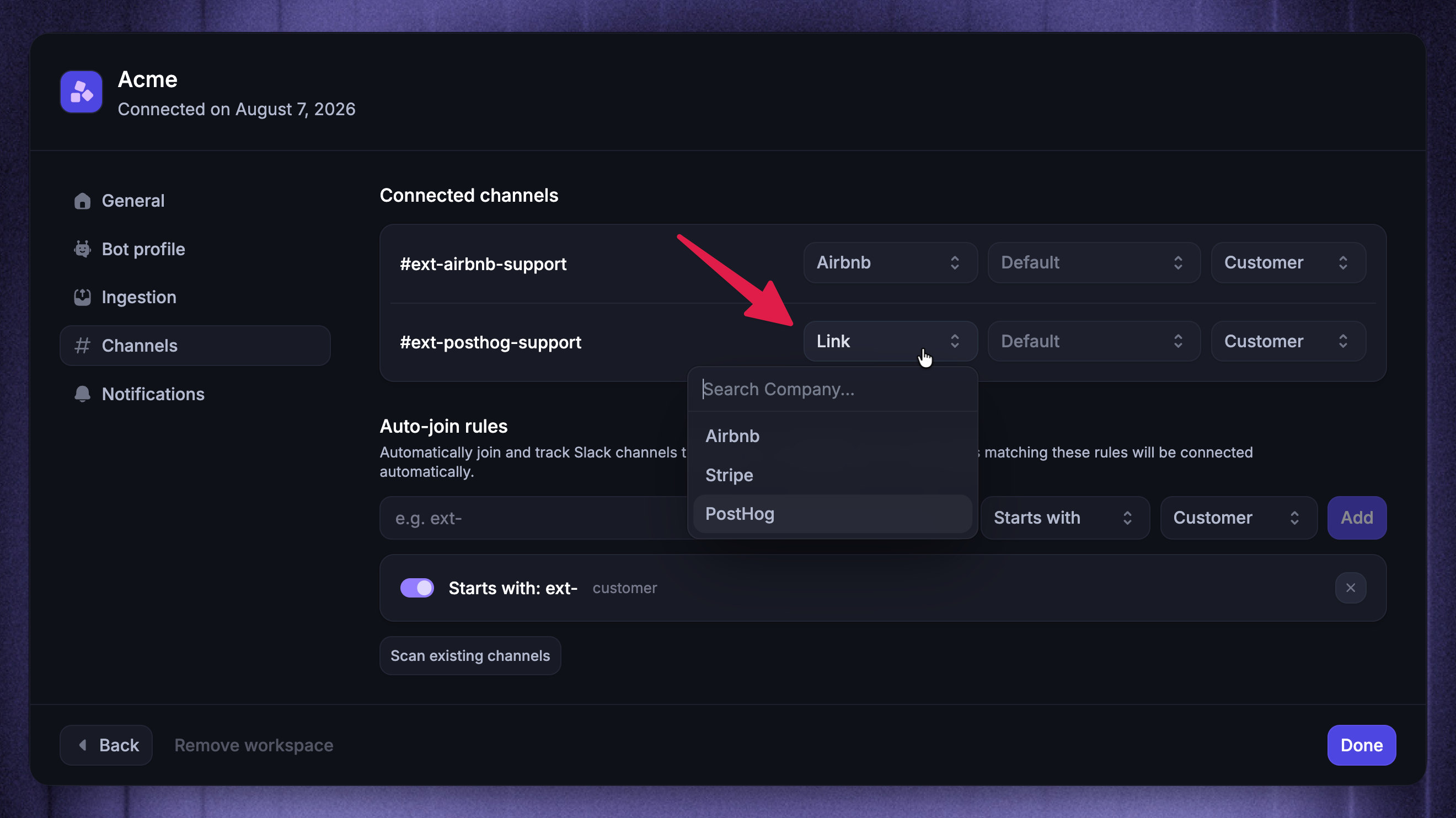This screenshot has height=818, width=1456.
Task: Click the Done button
Action: (x=1362, y=745)
